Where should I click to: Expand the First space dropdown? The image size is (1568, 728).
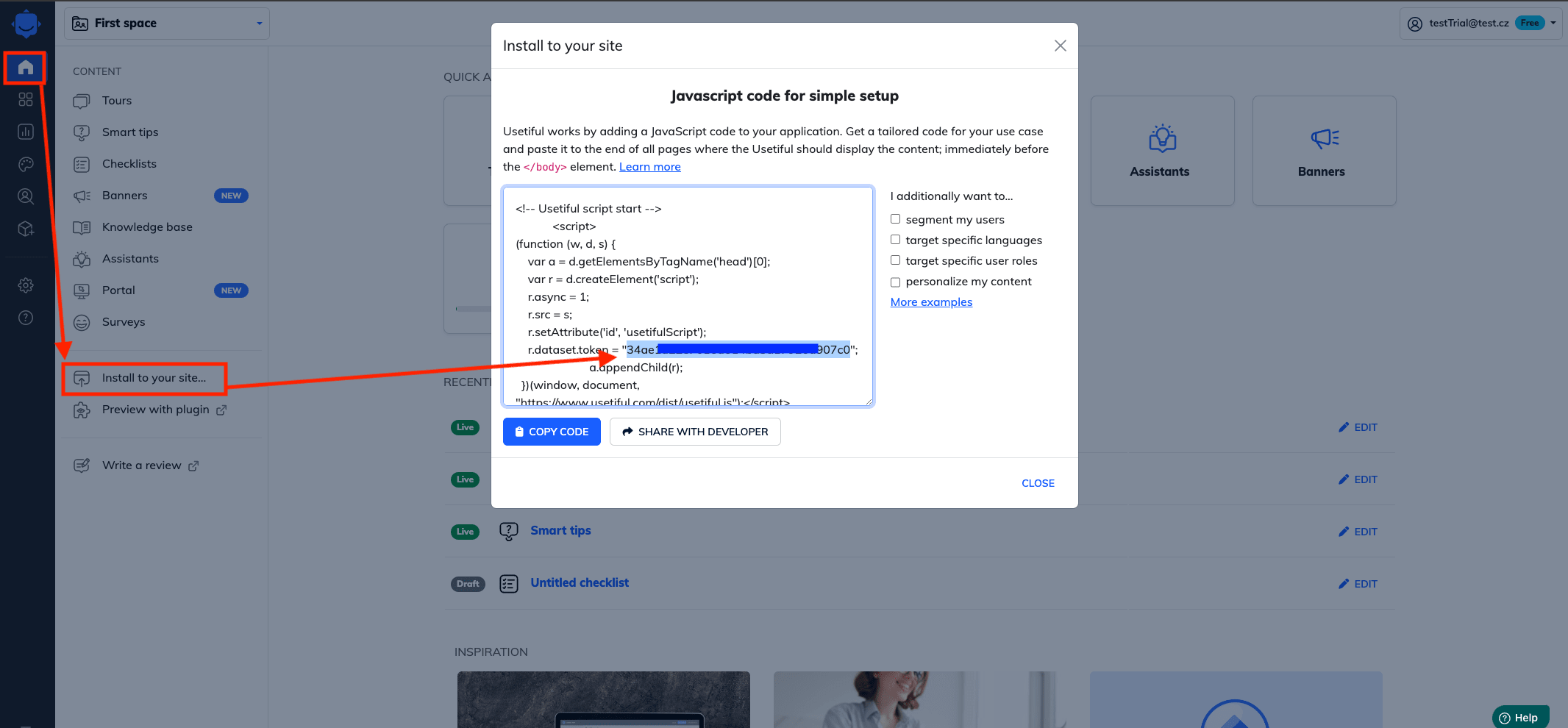259,23
